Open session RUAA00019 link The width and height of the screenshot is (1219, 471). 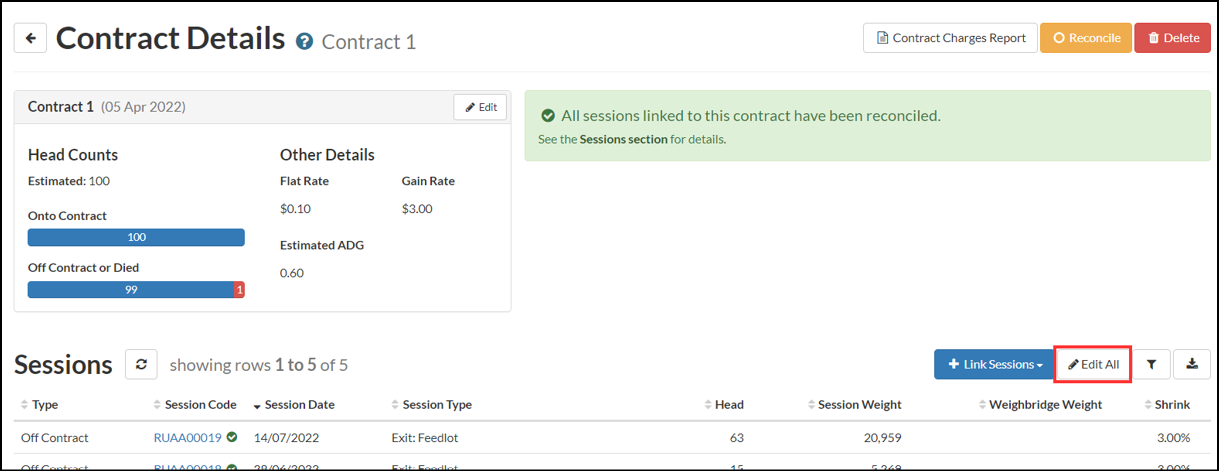(188, 437)
